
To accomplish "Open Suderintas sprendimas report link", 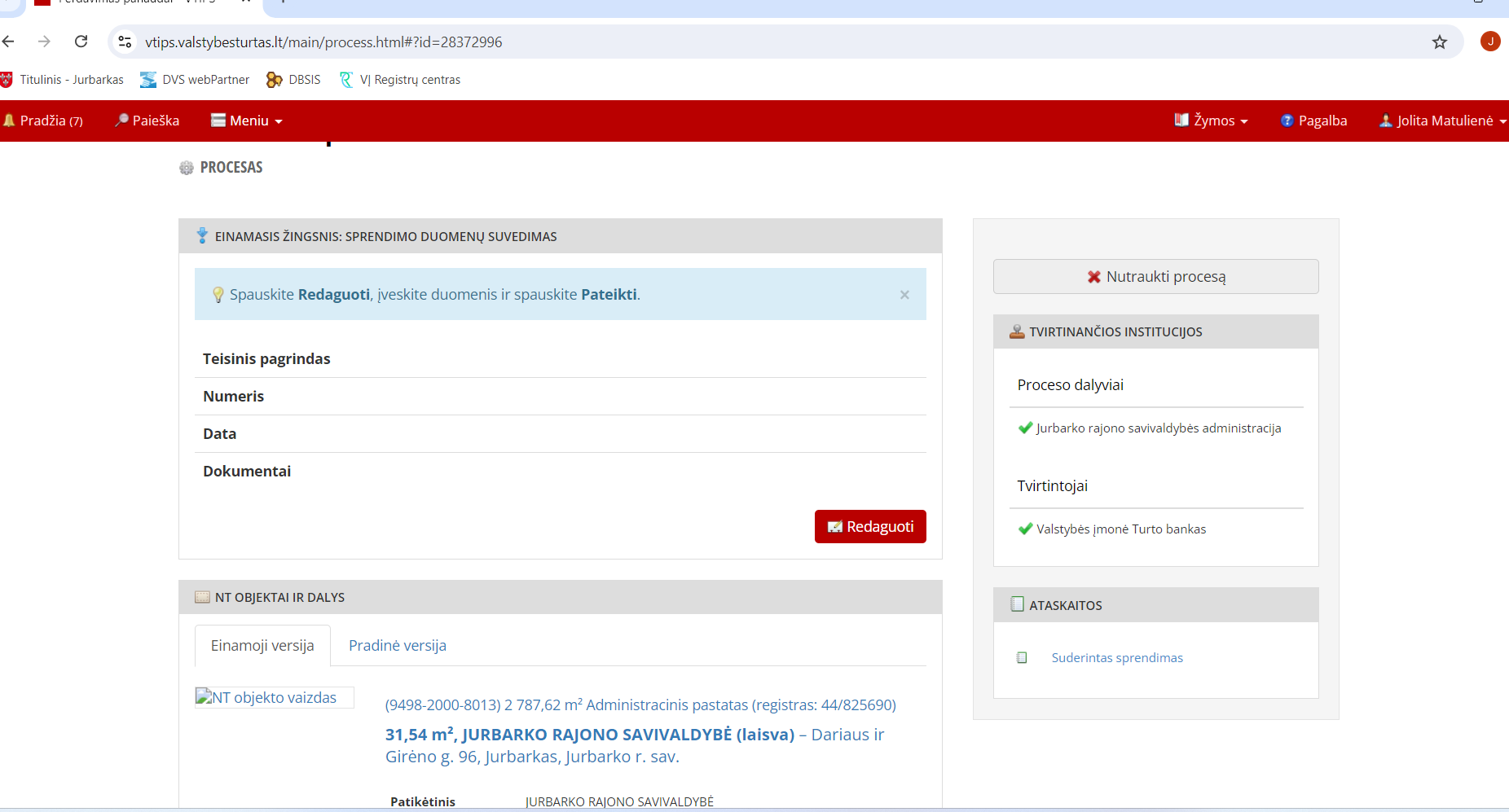I will pos(1116,658).
